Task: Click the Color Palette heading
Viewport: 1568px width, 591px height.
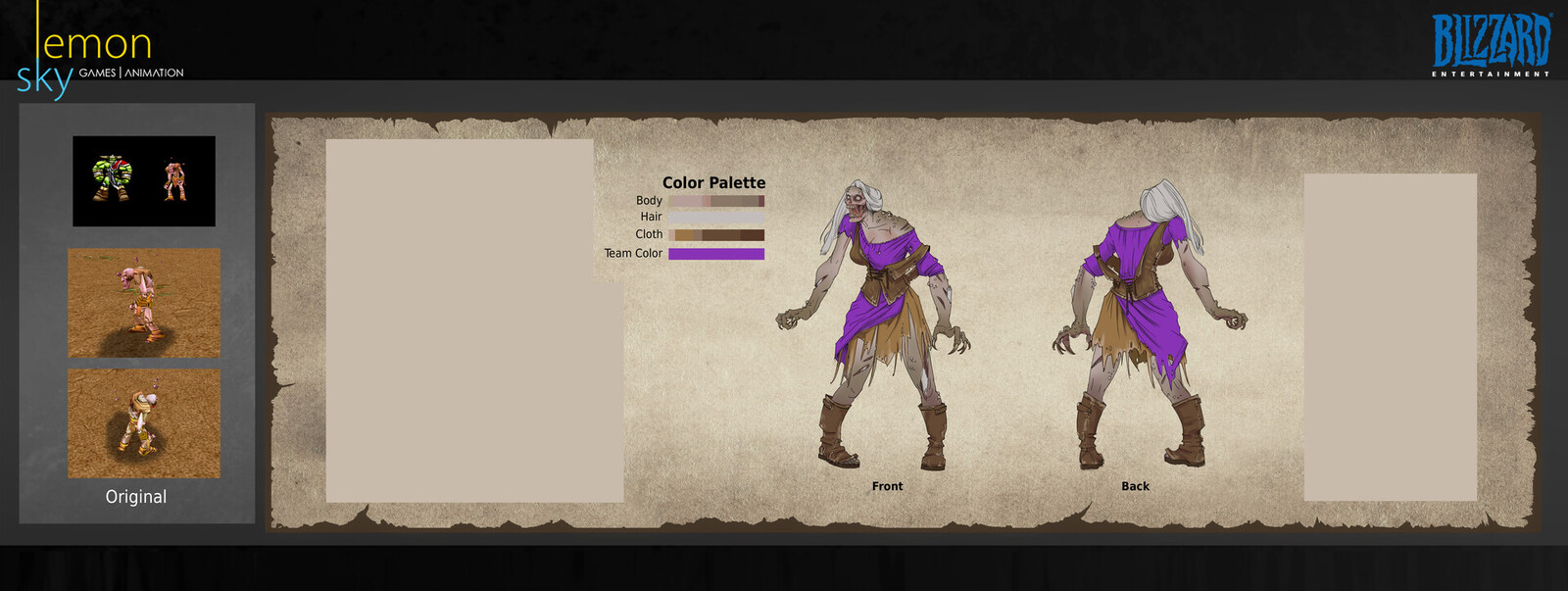Action: [x=713, y=182]
